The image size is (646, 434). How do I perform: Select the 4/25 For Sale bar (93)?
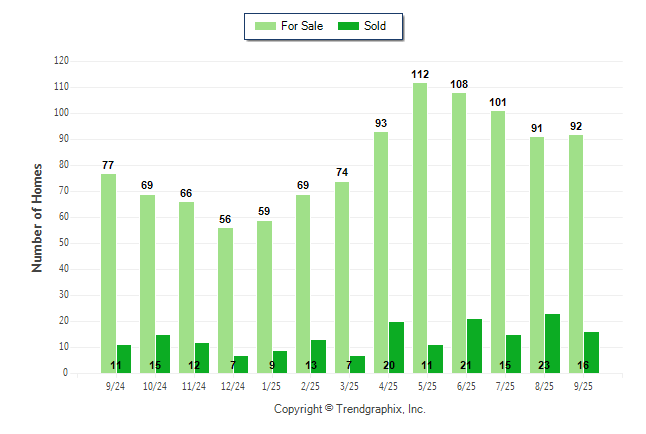click(381, 252)
